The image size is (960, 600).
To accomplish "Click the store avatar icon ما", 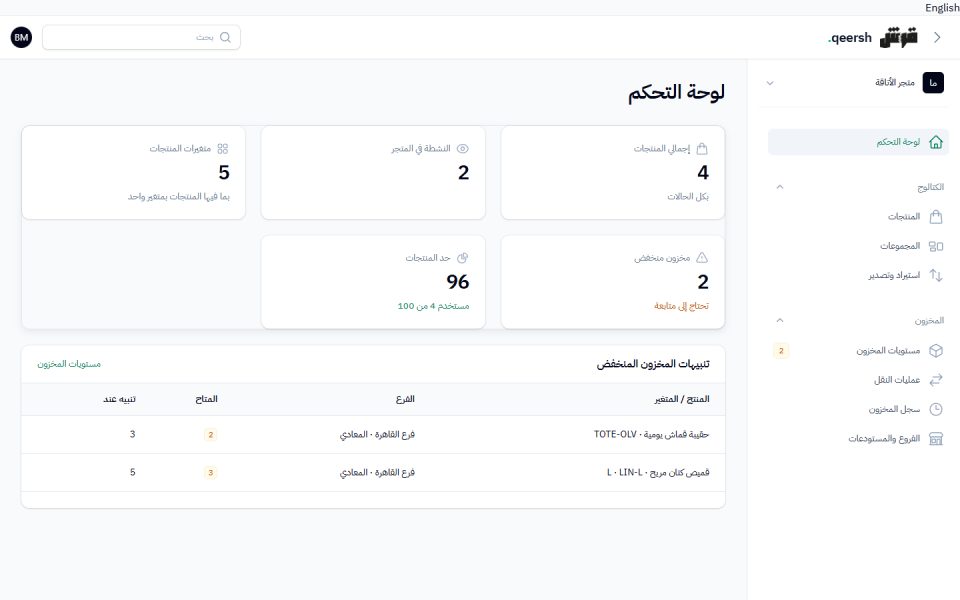I will click(x=933, y=83).
